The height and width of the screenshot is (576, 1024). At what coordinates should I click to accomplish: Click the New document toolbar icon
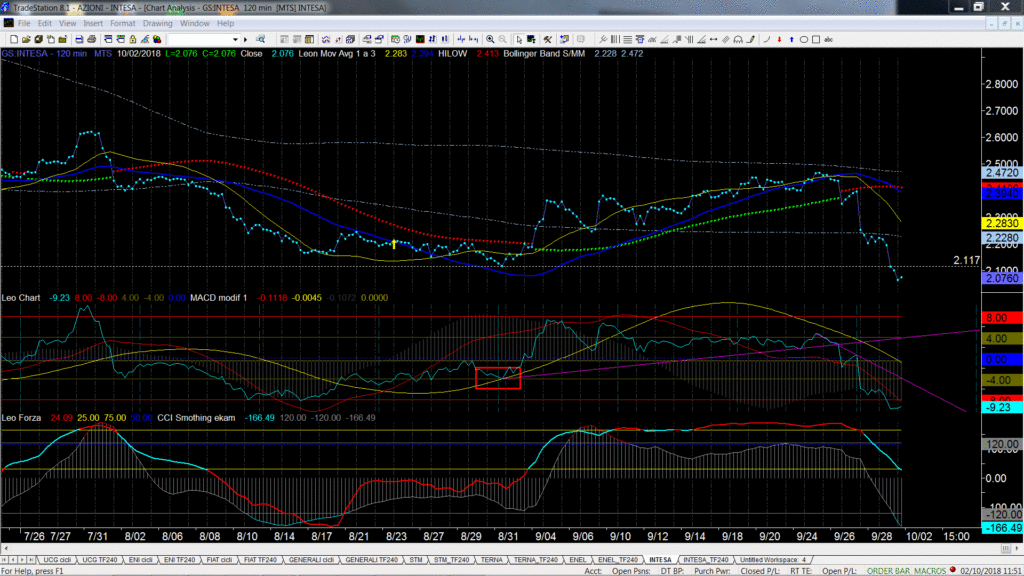[14, 40]
